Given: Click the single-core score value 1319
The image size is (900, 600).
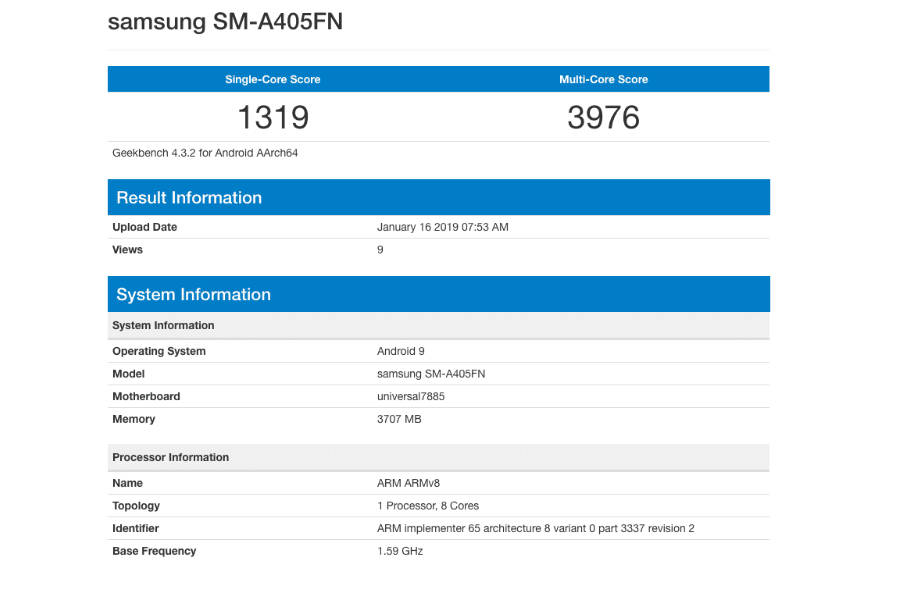Looking at the screenshot, I should (274, 117).
